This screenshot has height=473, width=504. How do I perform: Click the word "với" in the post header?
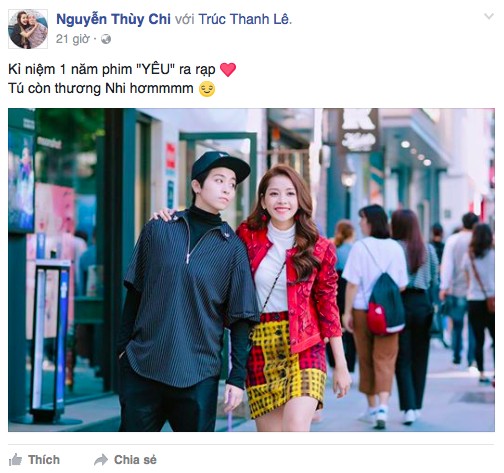185,19
